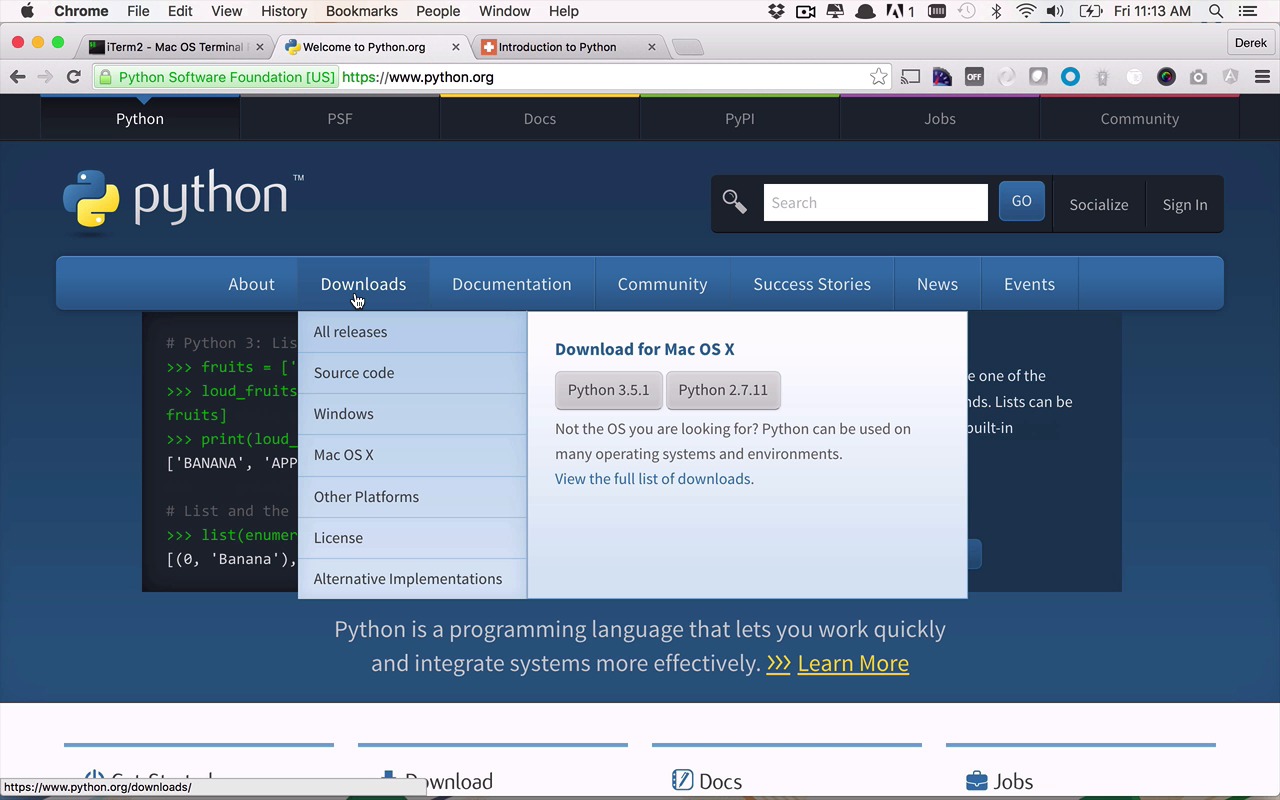Click the Angular shield extension icon
Viewport: 1280px width, 800px height.
click(1230, 77)
